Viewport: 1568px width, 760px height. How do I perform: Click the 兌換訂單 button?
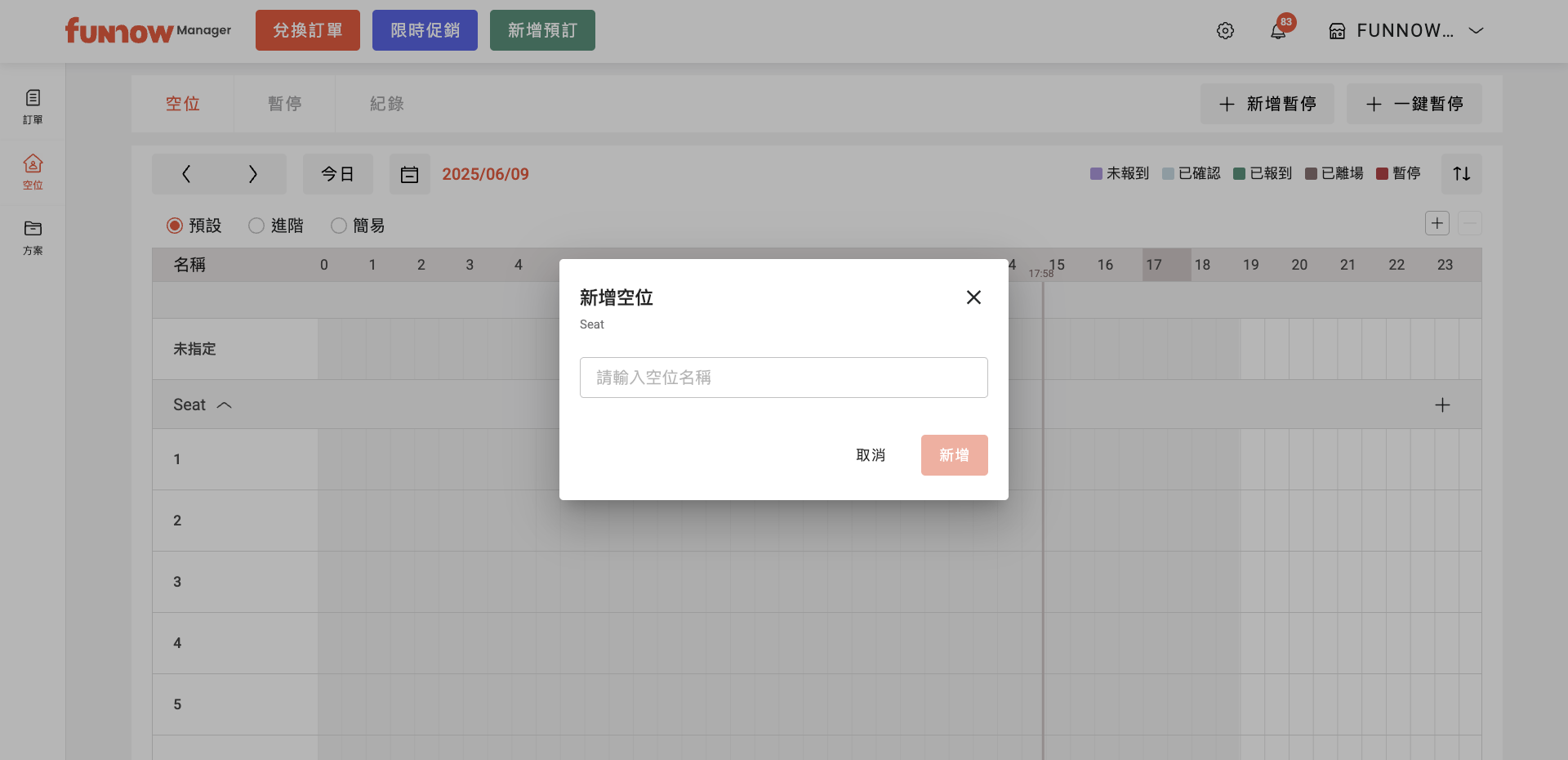[307, 30]
